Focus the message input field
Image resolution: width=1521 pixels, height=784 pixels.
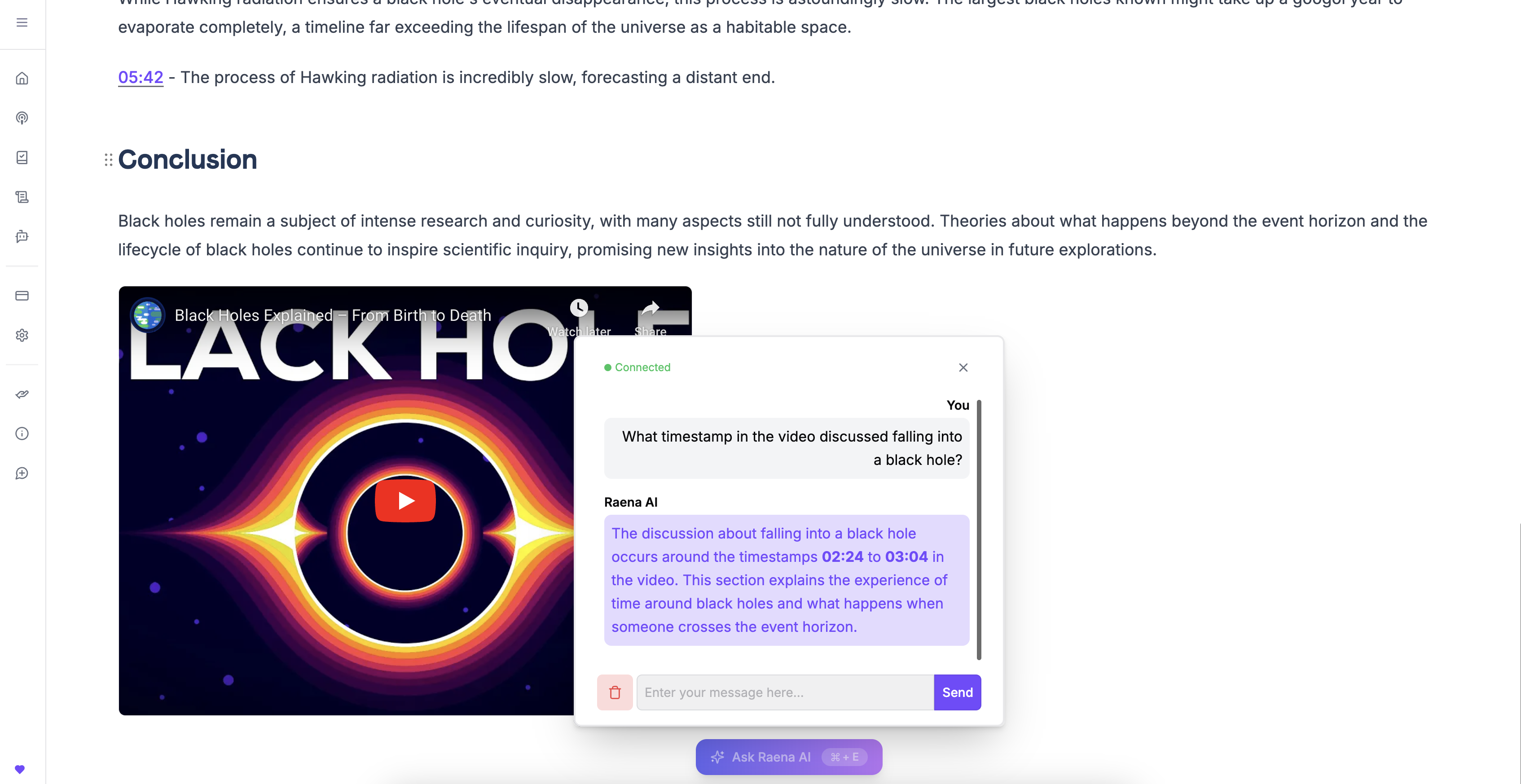(785, 692)
